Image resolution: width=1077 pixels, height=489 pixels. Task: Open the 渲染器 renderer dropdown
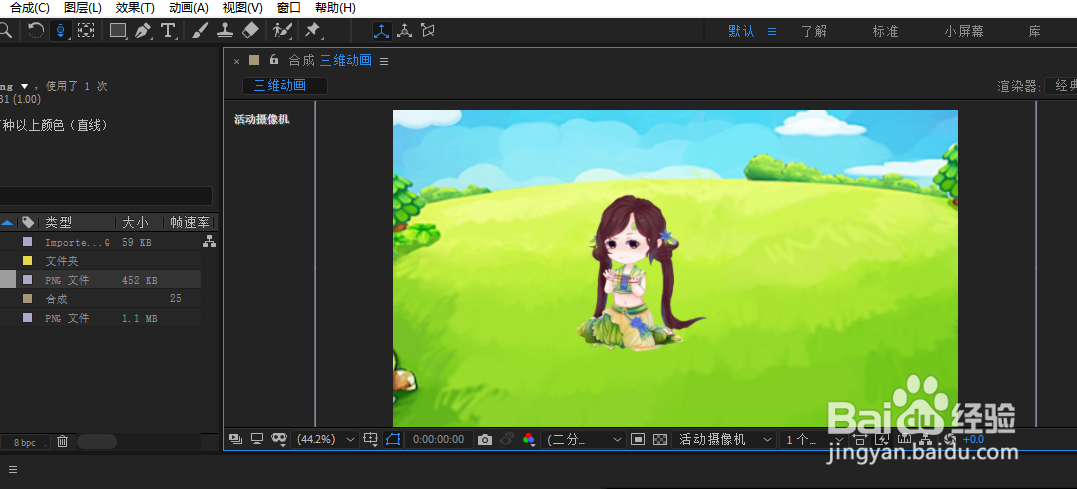click(x=1061, y=86)
